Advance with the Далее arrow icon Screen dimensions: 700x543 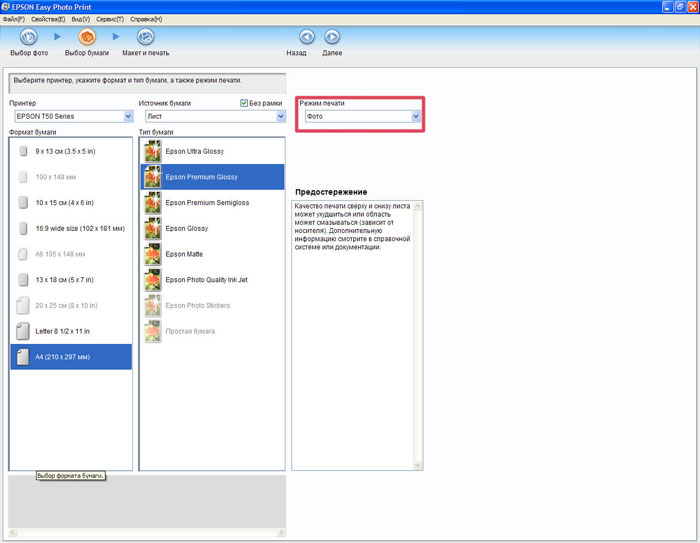[332, 37]
